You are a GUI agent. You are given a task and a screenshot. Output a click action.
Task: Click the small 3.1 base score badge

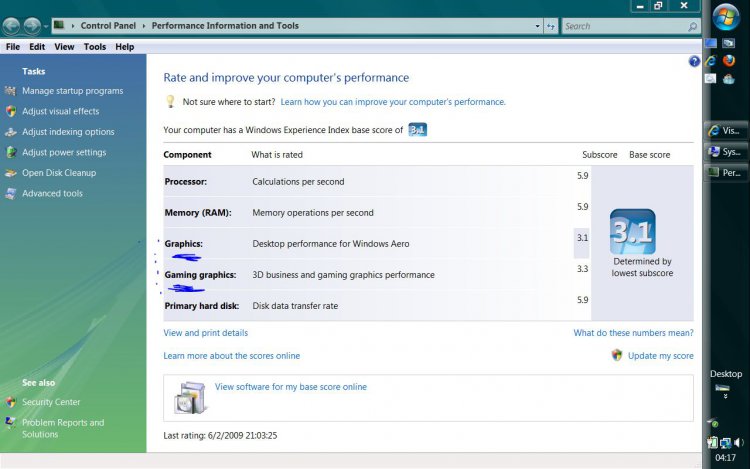418,130
